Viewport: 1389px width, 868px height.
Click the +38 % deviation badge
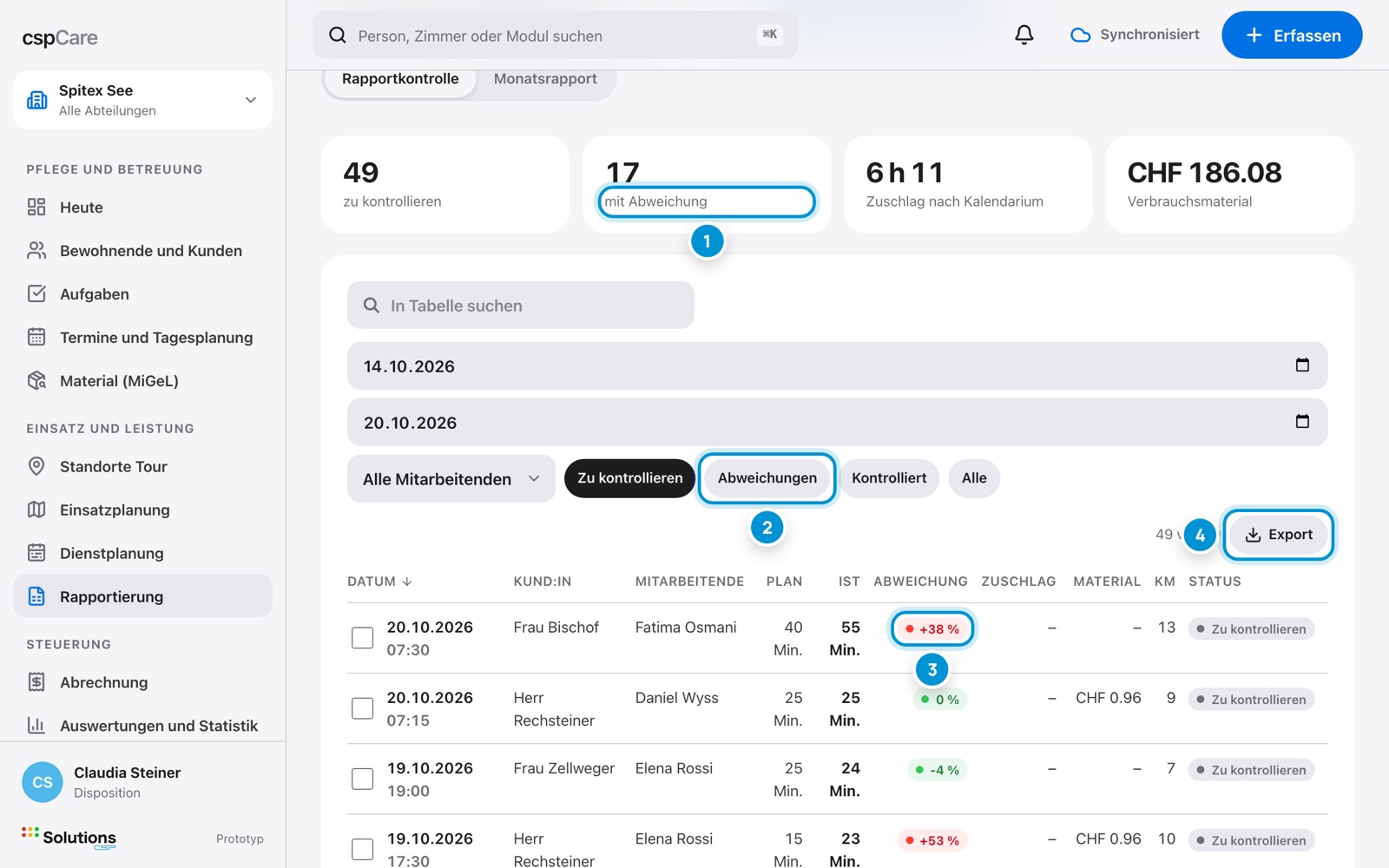[932, 629]
